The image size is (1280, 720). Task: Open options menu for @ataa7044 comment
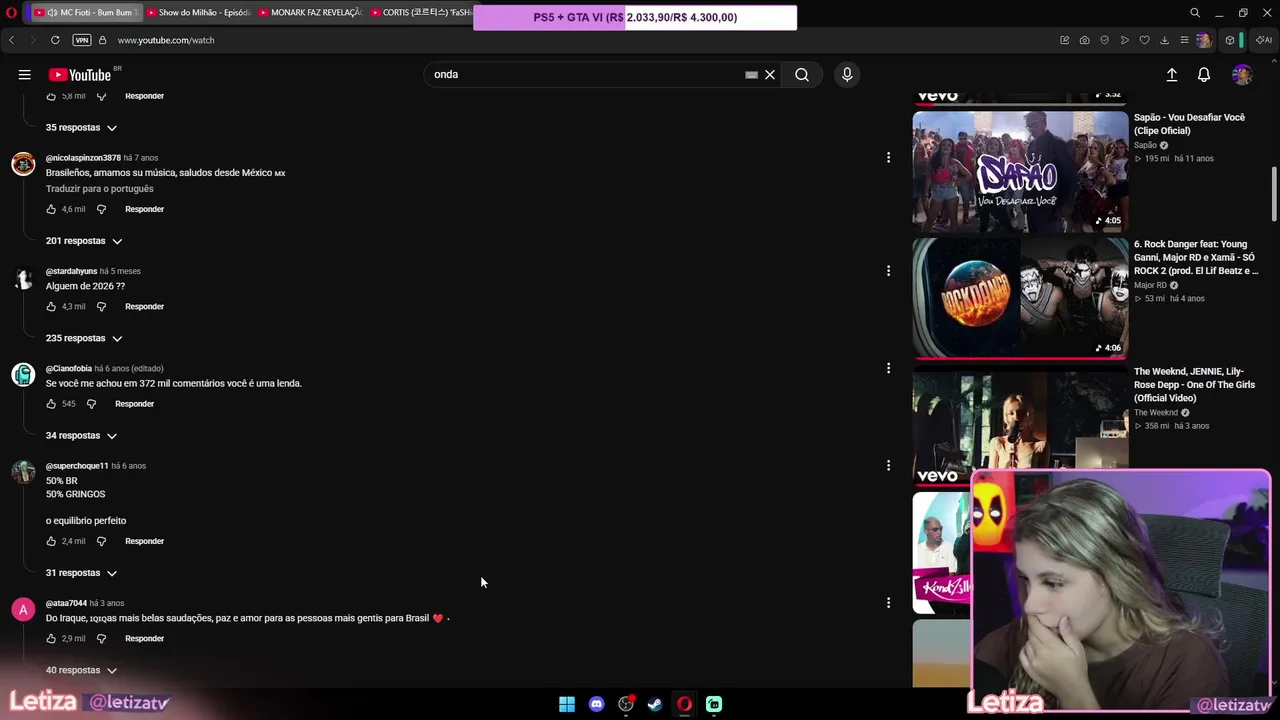(x=888, y=602)
